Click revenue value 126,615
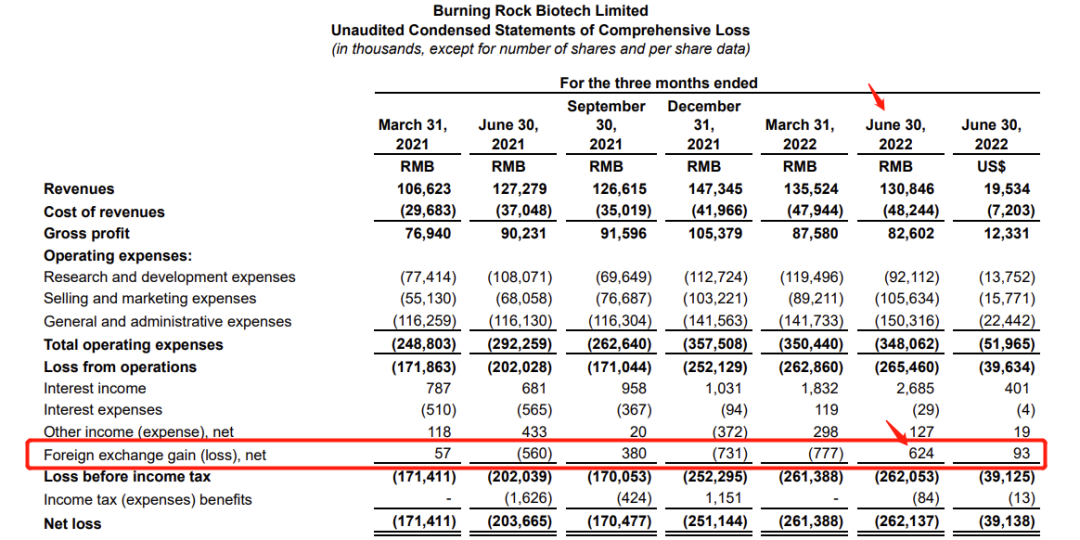 pyautogui.click(x=621, y=189)
